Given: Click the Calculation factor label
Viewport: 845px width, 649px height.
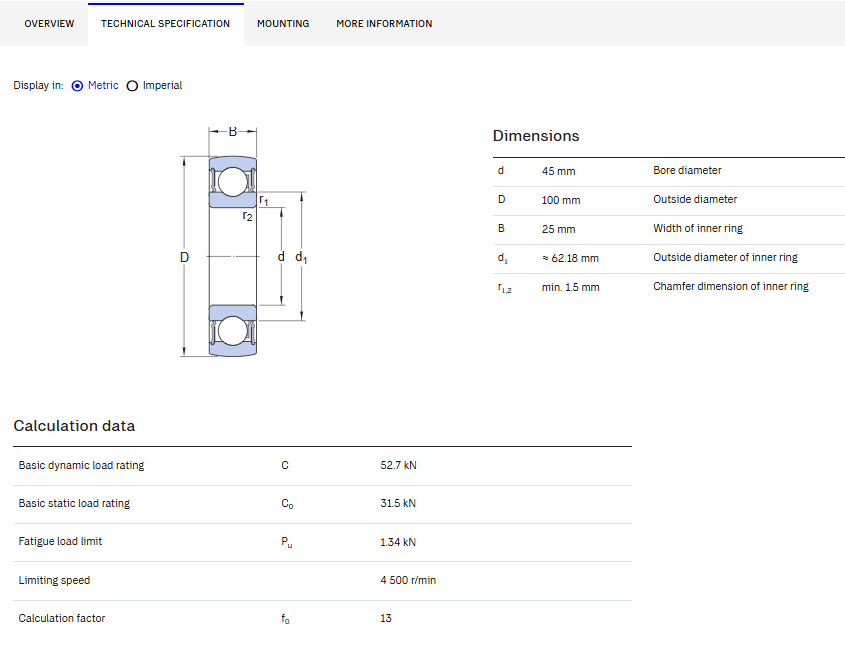Looking at the screenshot, I should [62, 619].
